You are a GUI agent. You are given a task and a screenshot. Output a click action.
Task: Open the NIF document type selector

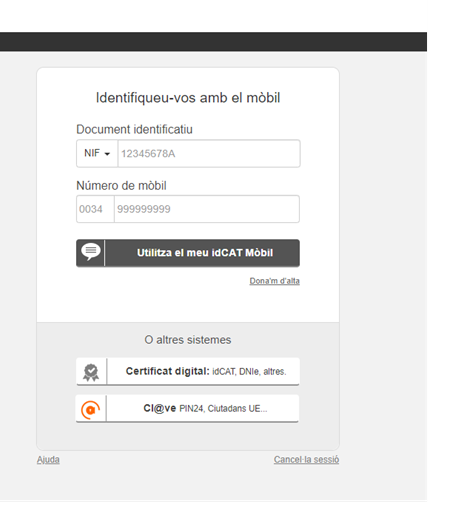point(97,153)
